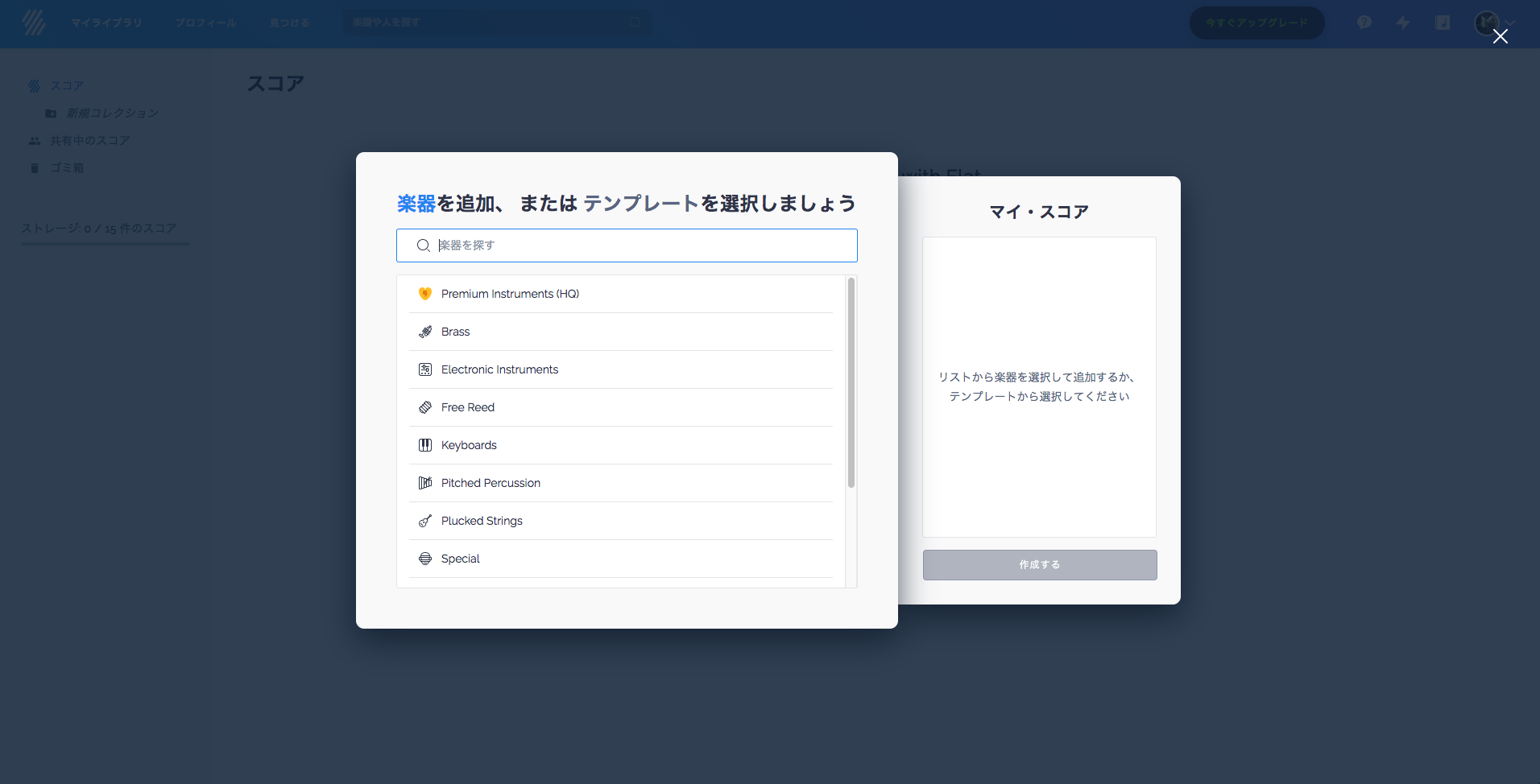The height and width of the screenshot is (784, 1540).
Task: Click the 今すぐアップグレード button
Action: pos(1256,23)
